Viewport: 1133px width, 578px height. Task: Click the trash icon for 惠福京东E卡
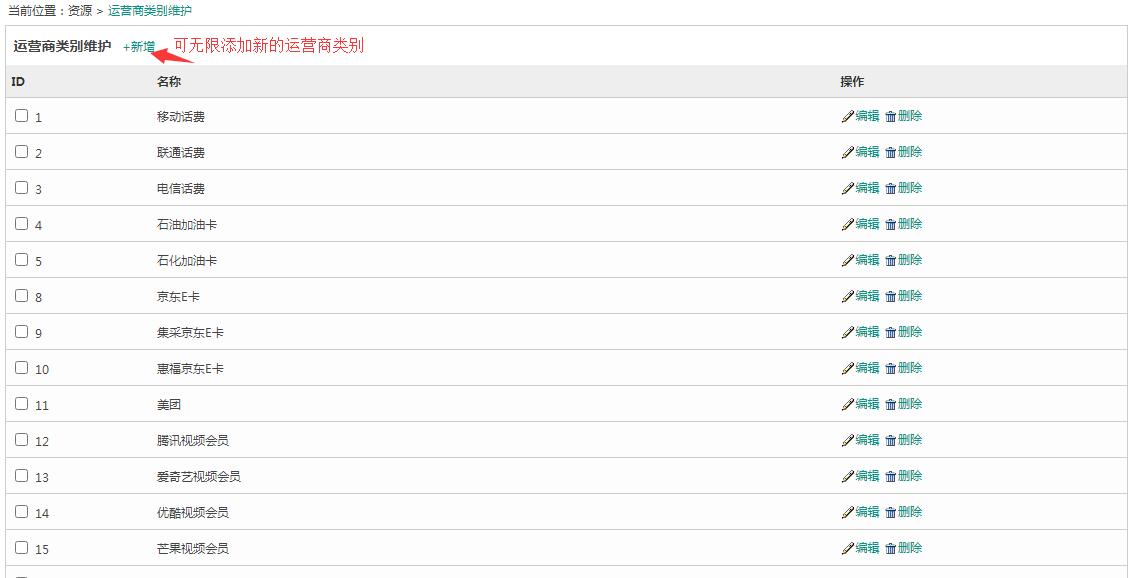coord(891,368)
